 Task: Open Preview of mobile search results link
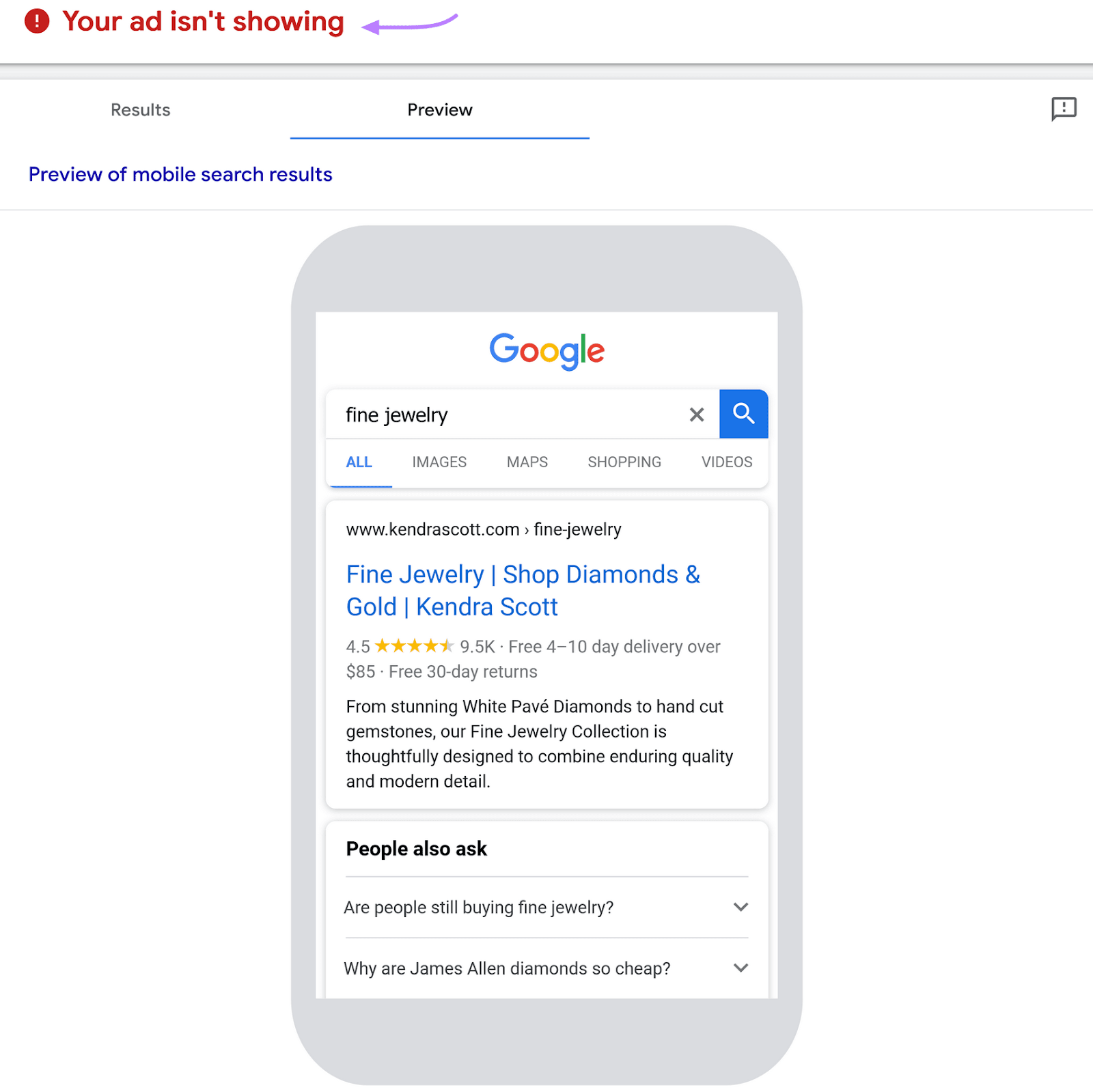(x=180, y=174)
